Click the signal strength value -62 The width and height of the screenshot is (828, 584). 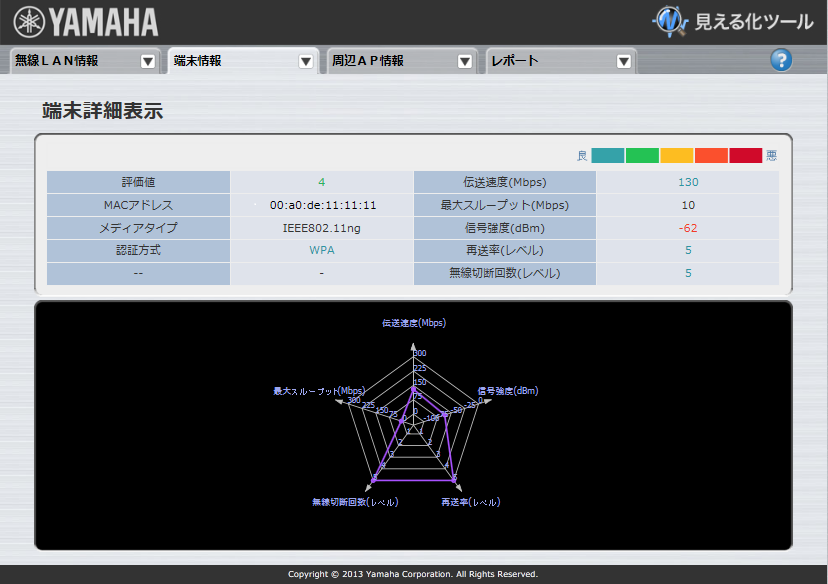point(688,228)
